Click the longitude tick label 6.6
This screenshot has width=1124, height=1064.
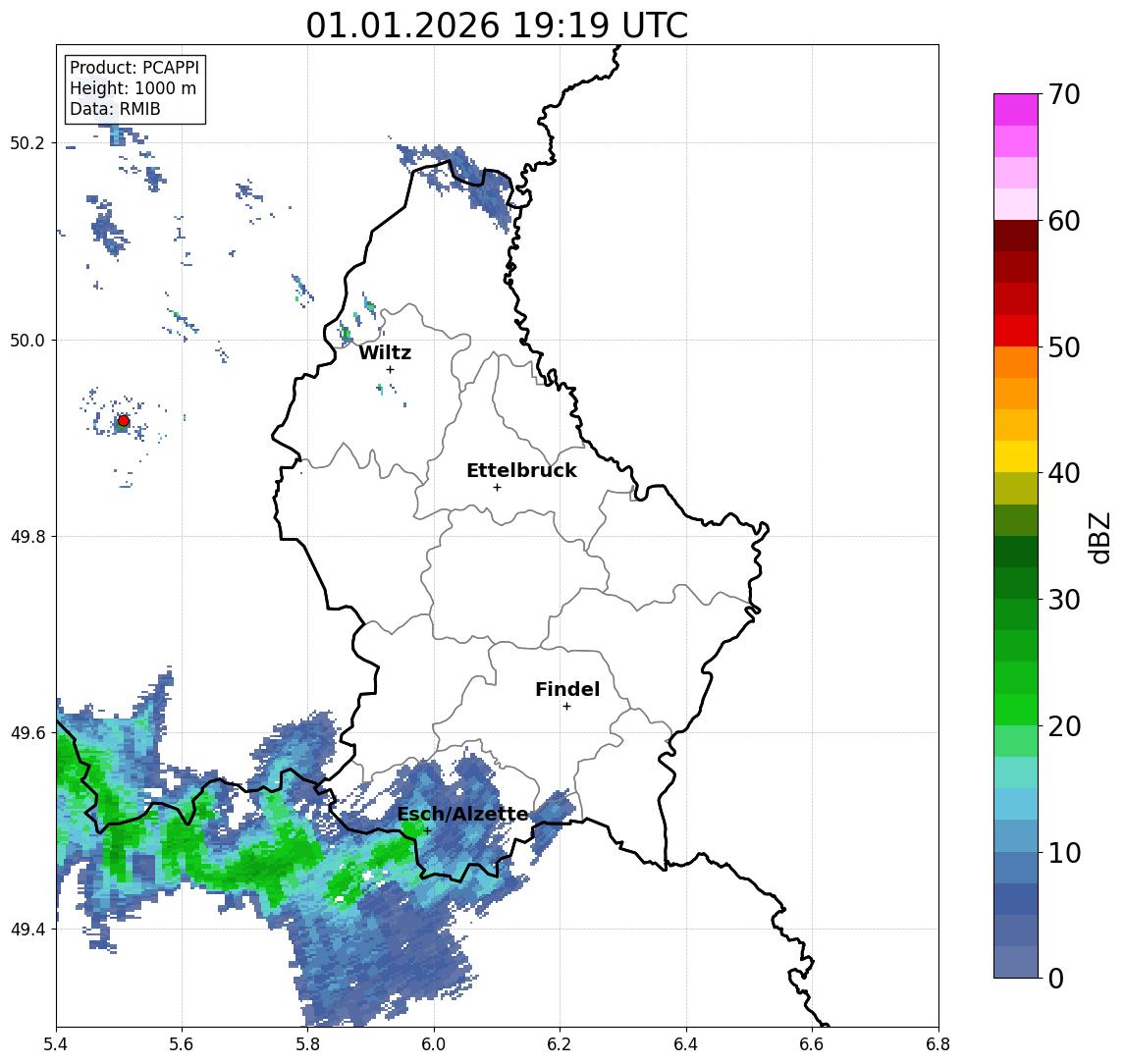(813, 1044)
